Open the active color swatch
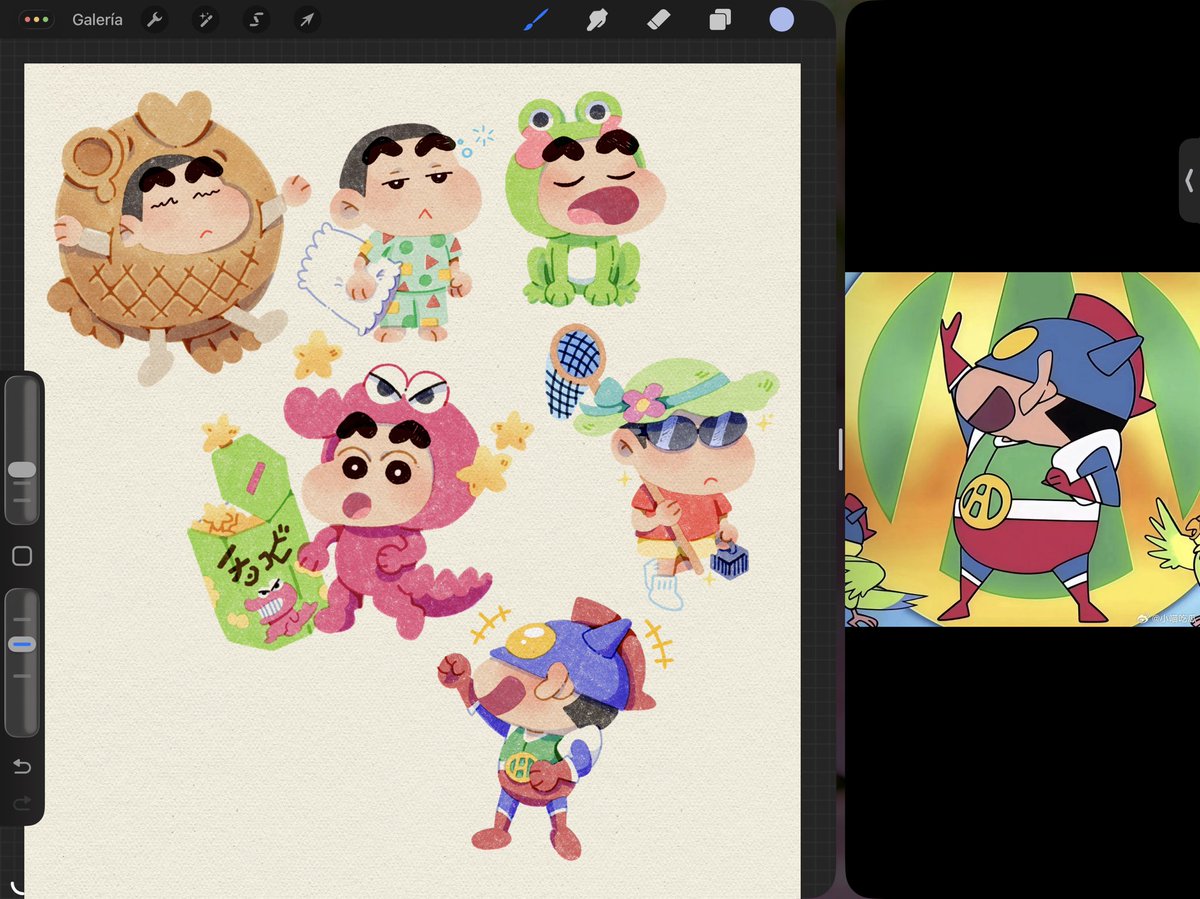1200x899 pixels. pos(781,20)
